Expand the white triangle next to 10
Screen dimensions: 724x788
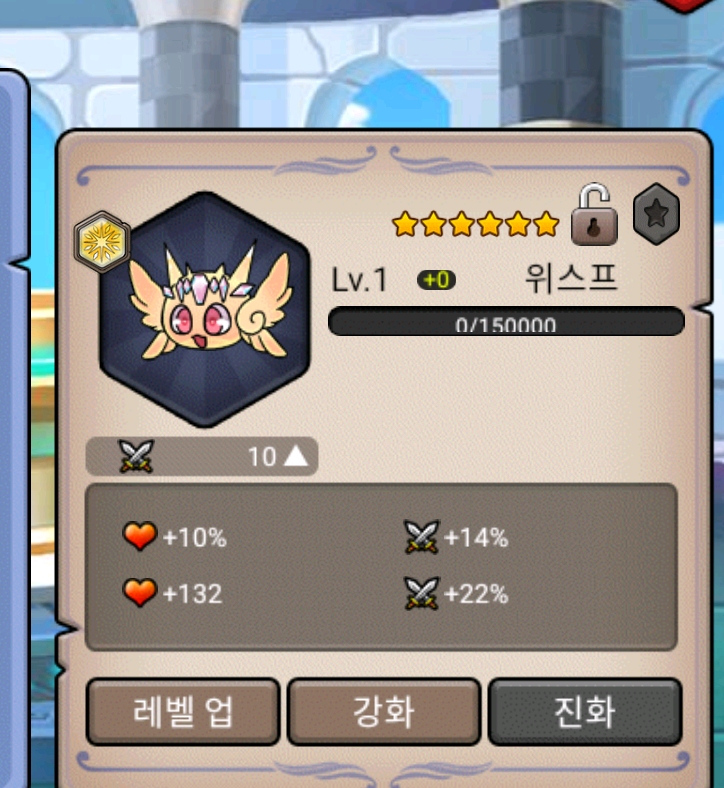point(296,456)
